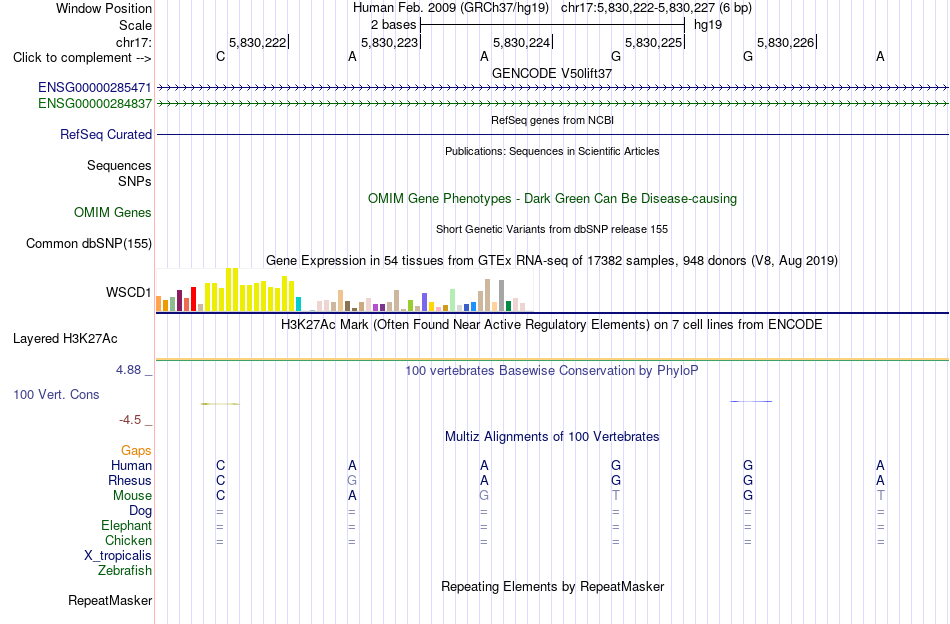
Task: Click the Rhesus G mismatch at second base
Action: point(352,480)
